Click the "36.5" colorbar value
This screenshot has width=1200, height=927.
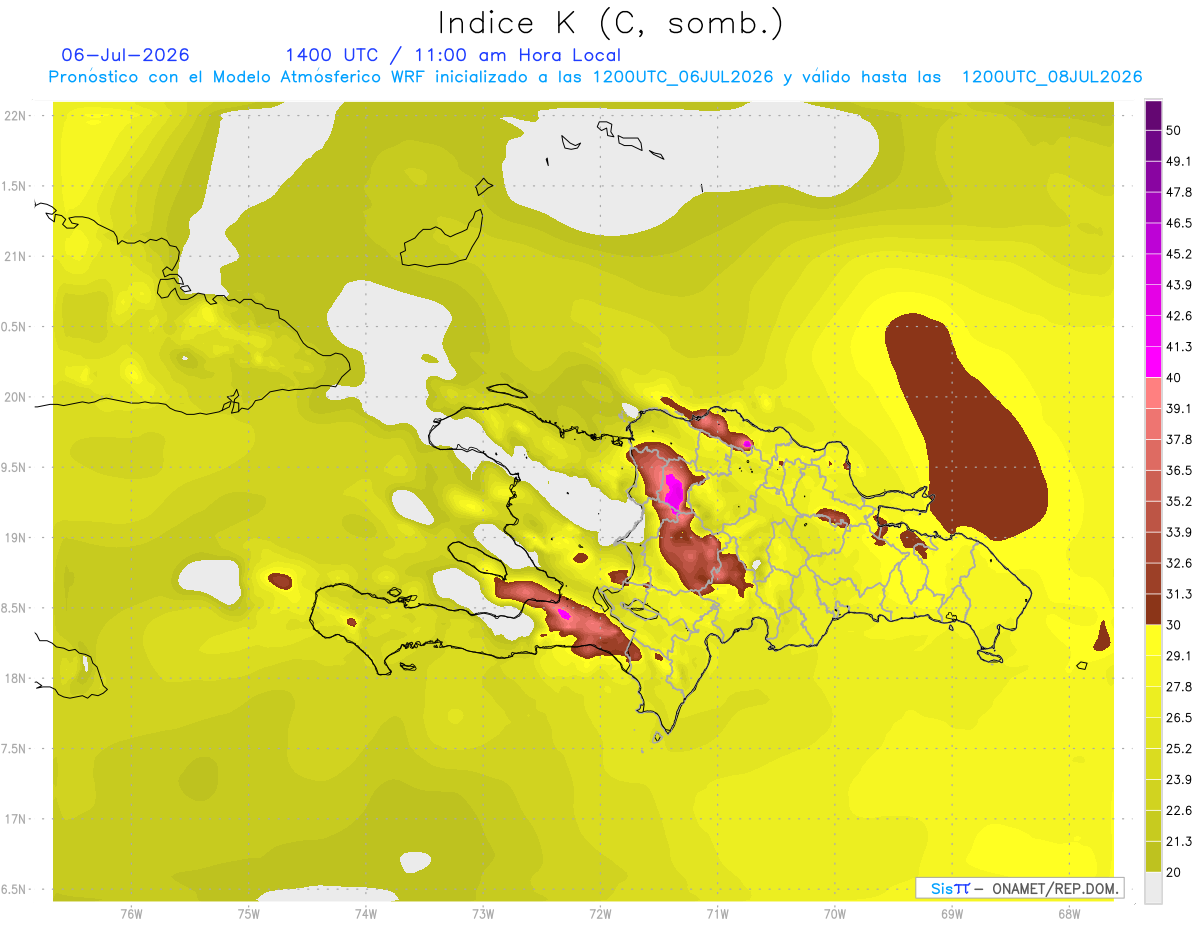pos(1179,470)
